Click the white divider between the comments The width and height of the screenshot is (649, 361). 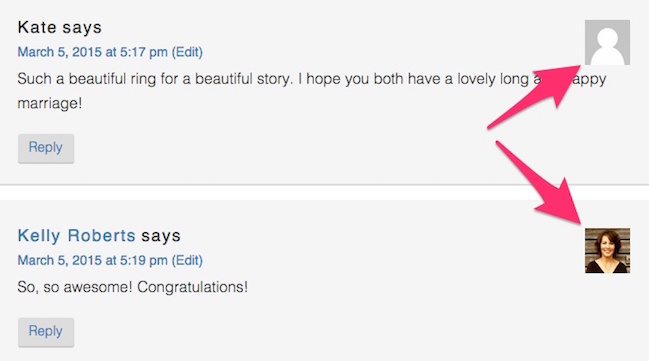(x=324, y=193)
